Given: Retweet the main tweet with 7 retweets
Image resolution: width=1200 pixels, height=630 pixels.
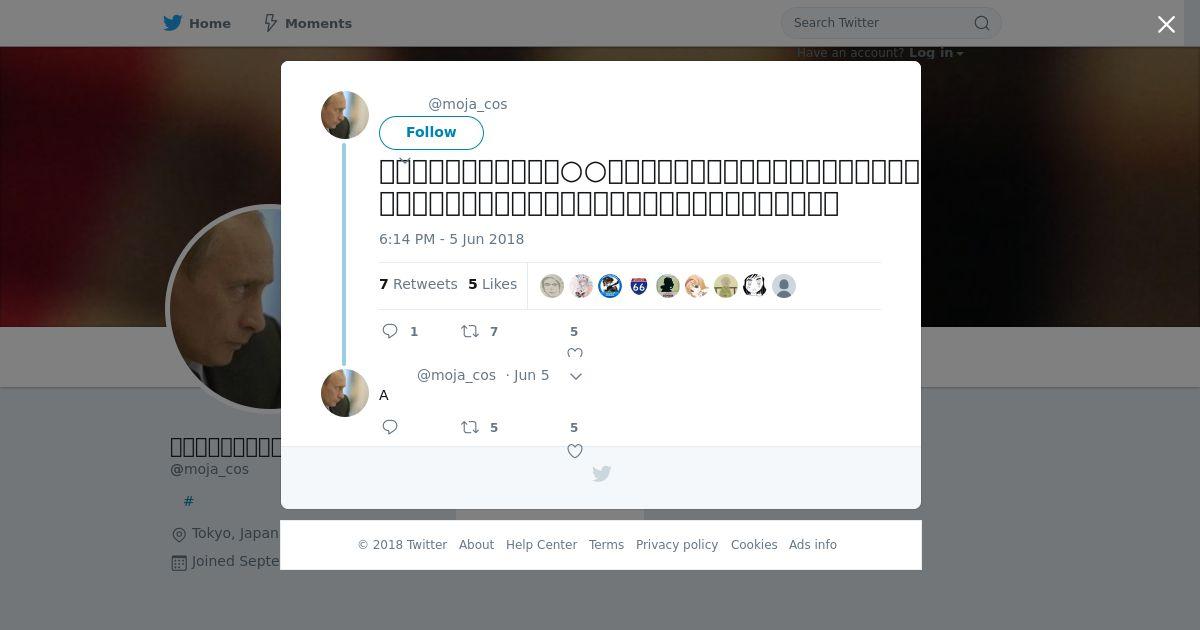Looking at the screenshot, I should [470, 331].
